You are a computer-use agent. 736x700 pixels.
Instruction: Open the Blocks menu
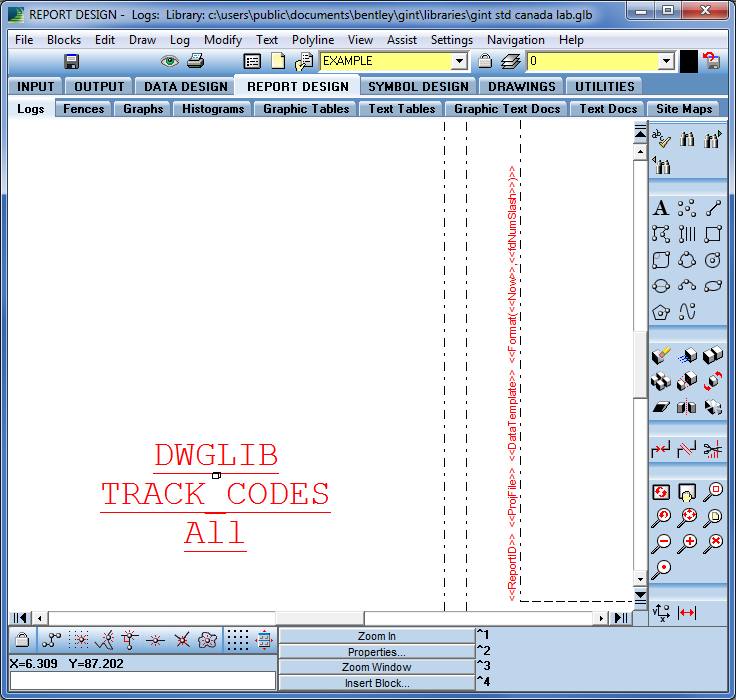(x=64, y=40)
